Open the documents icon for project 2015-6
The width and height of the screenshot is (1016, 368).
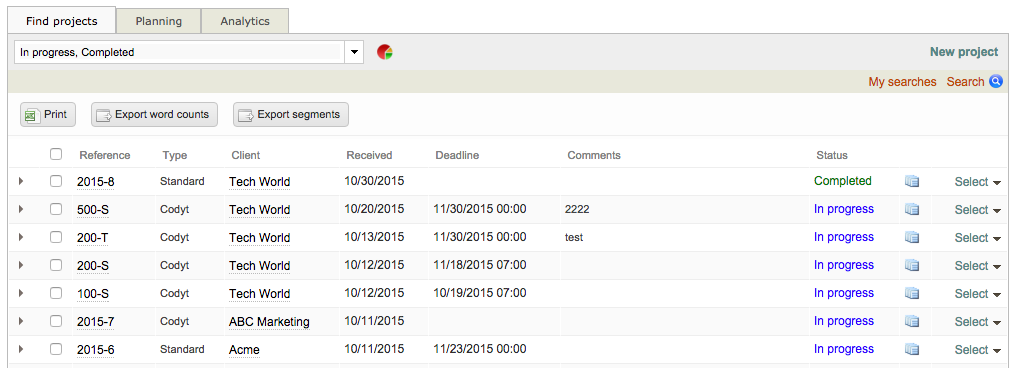pos(912,349)
